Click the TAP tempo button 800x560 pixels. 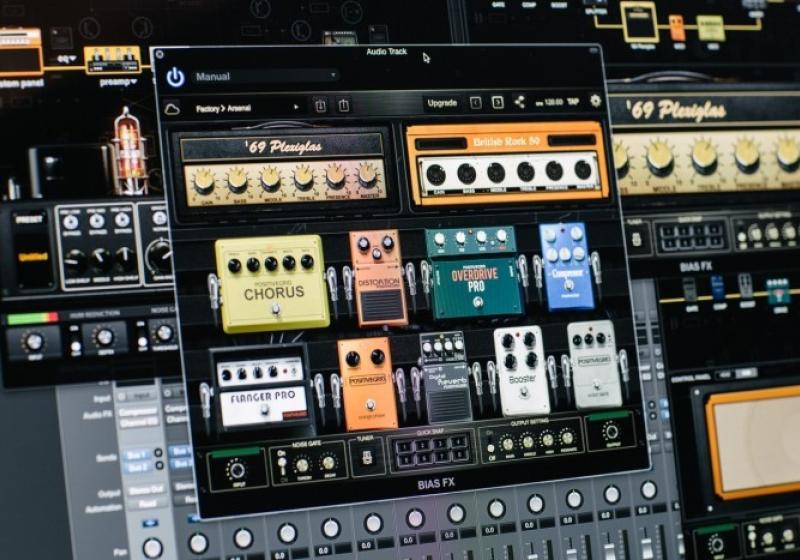(x=573, y=101)
